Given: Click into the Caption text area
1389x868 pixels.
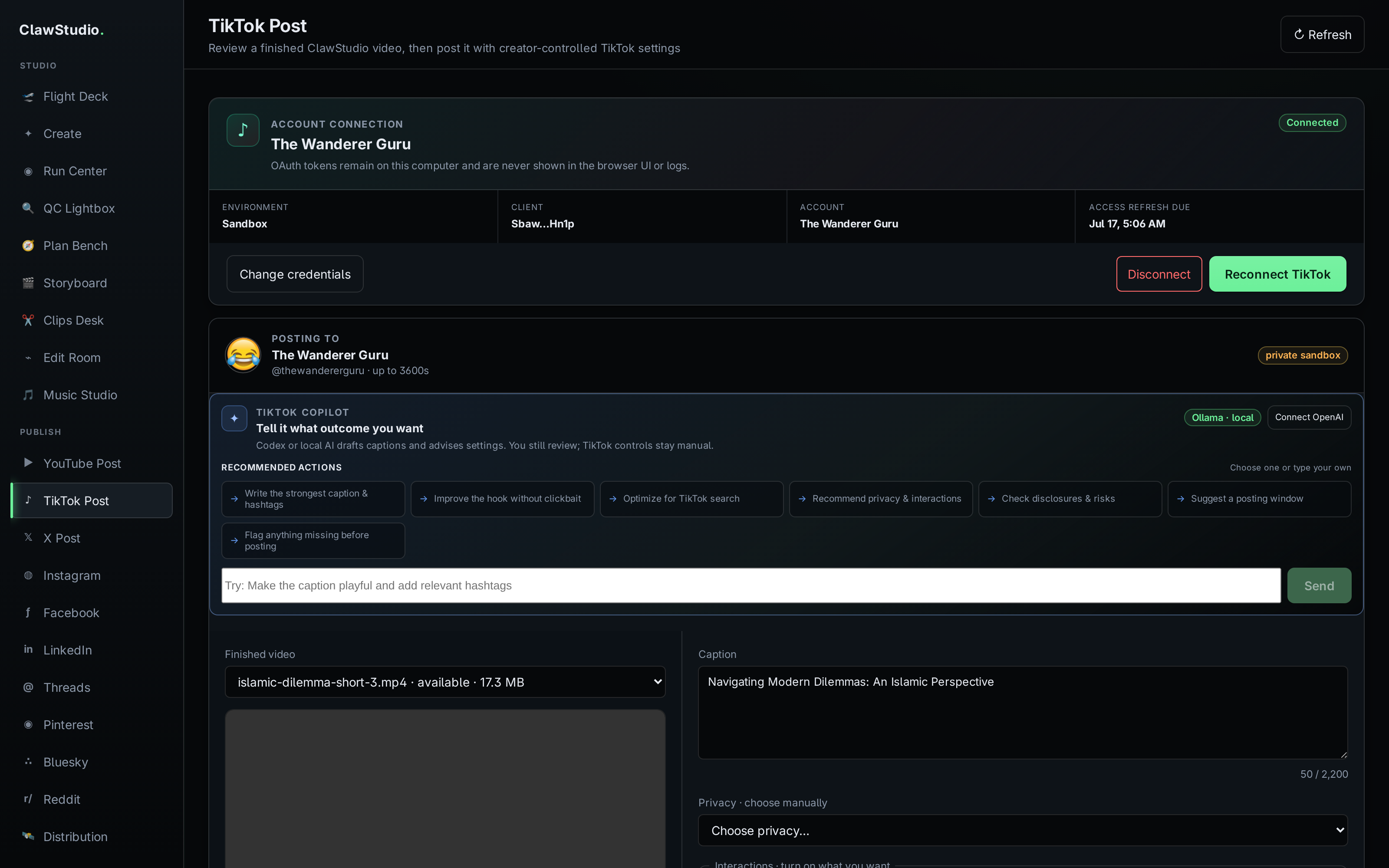Looking at the screenshot, I should click(x=1023, y=713).
